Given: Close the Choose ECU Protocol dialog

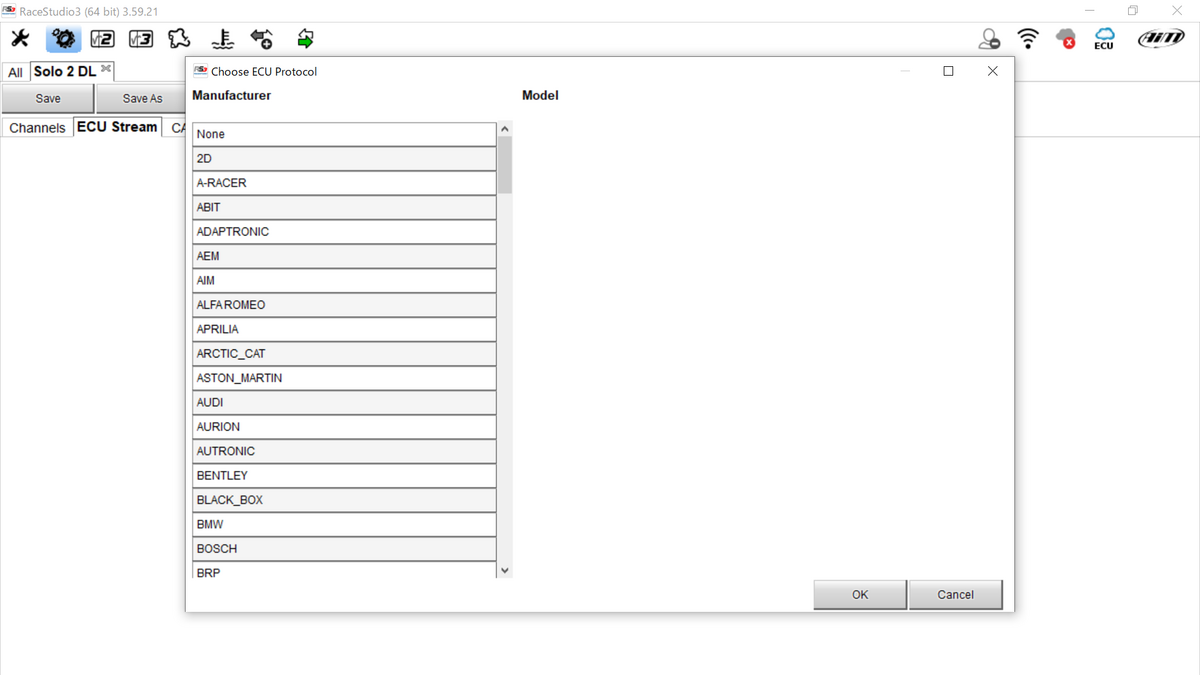Looking at the screenshot, I should (992, 71).
